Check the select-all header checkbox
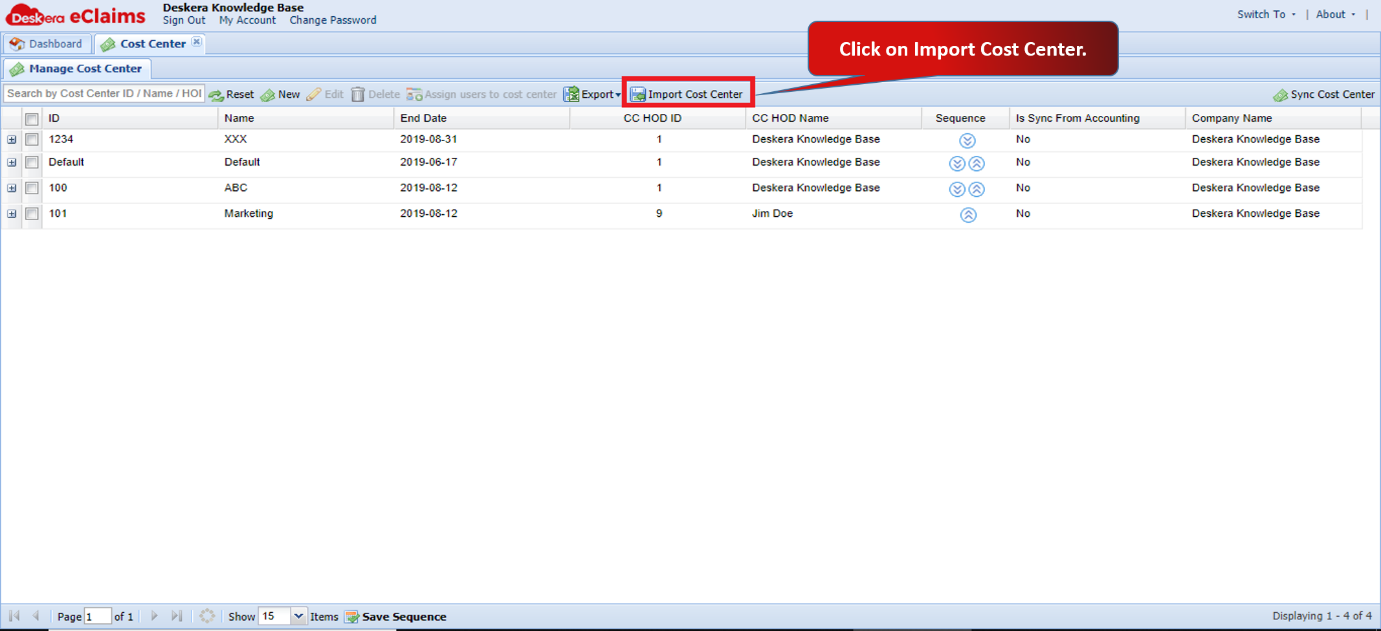Viewport: 1381px width, 631px height. (x=32, y=119)
